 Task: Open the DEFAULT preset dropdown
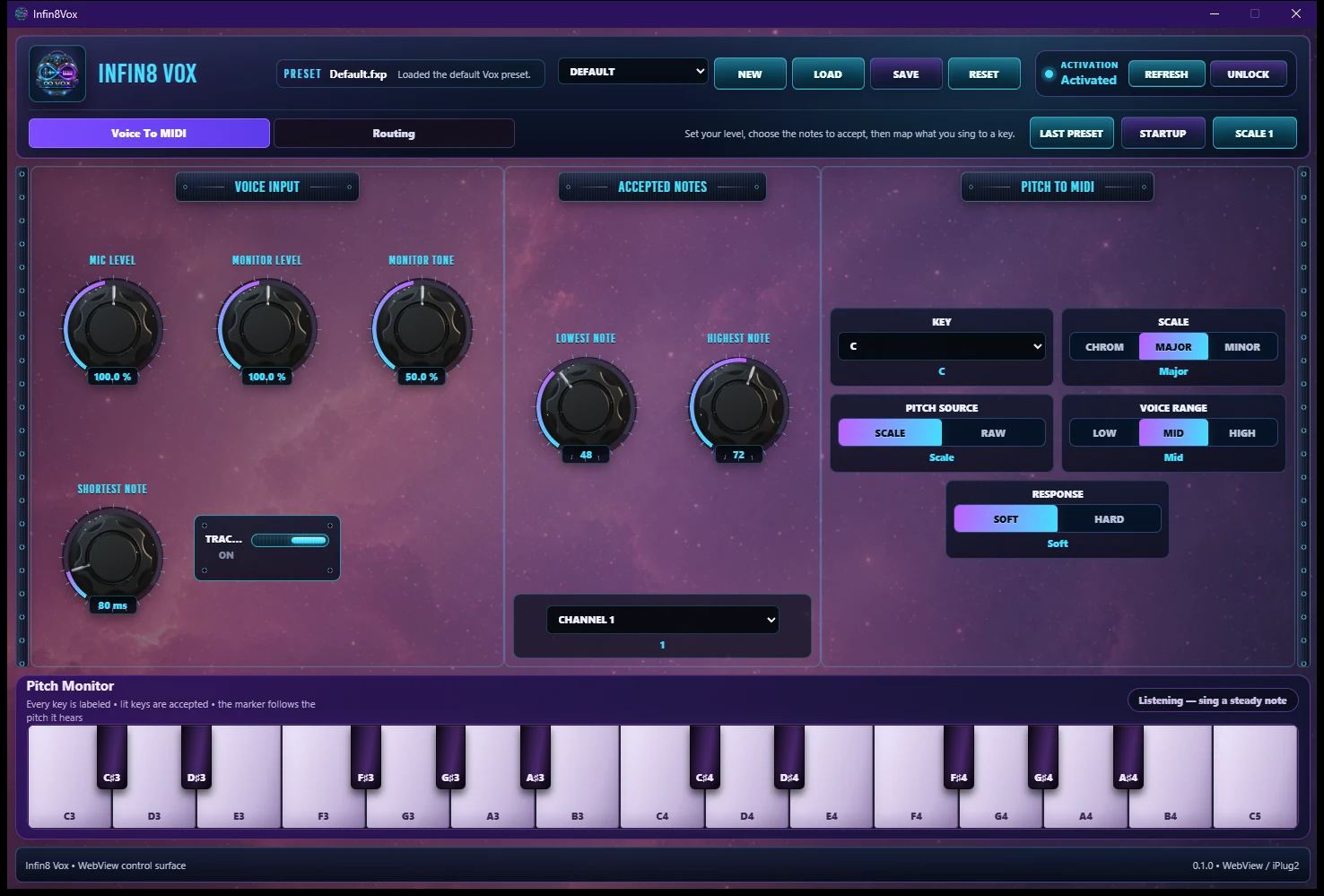[633, 72]
